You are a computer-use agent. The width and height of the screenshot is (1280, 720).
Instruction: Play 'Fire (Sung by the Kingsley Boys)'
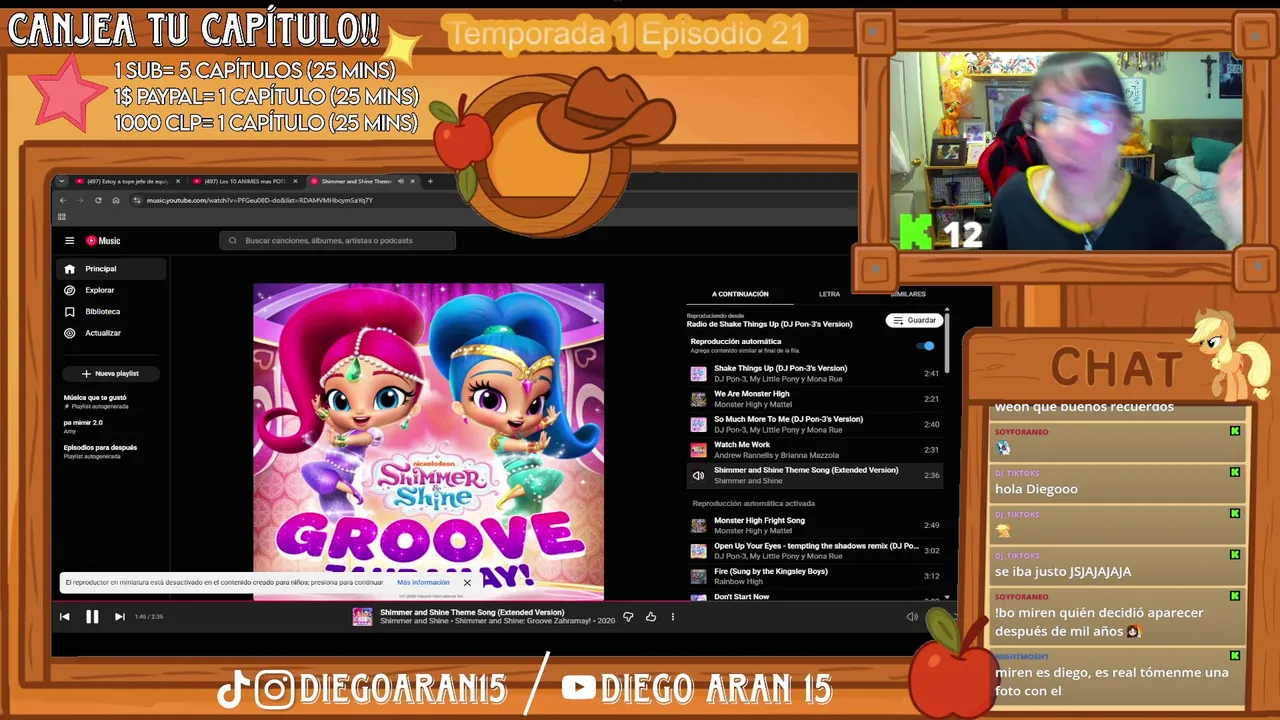point(815,576)
